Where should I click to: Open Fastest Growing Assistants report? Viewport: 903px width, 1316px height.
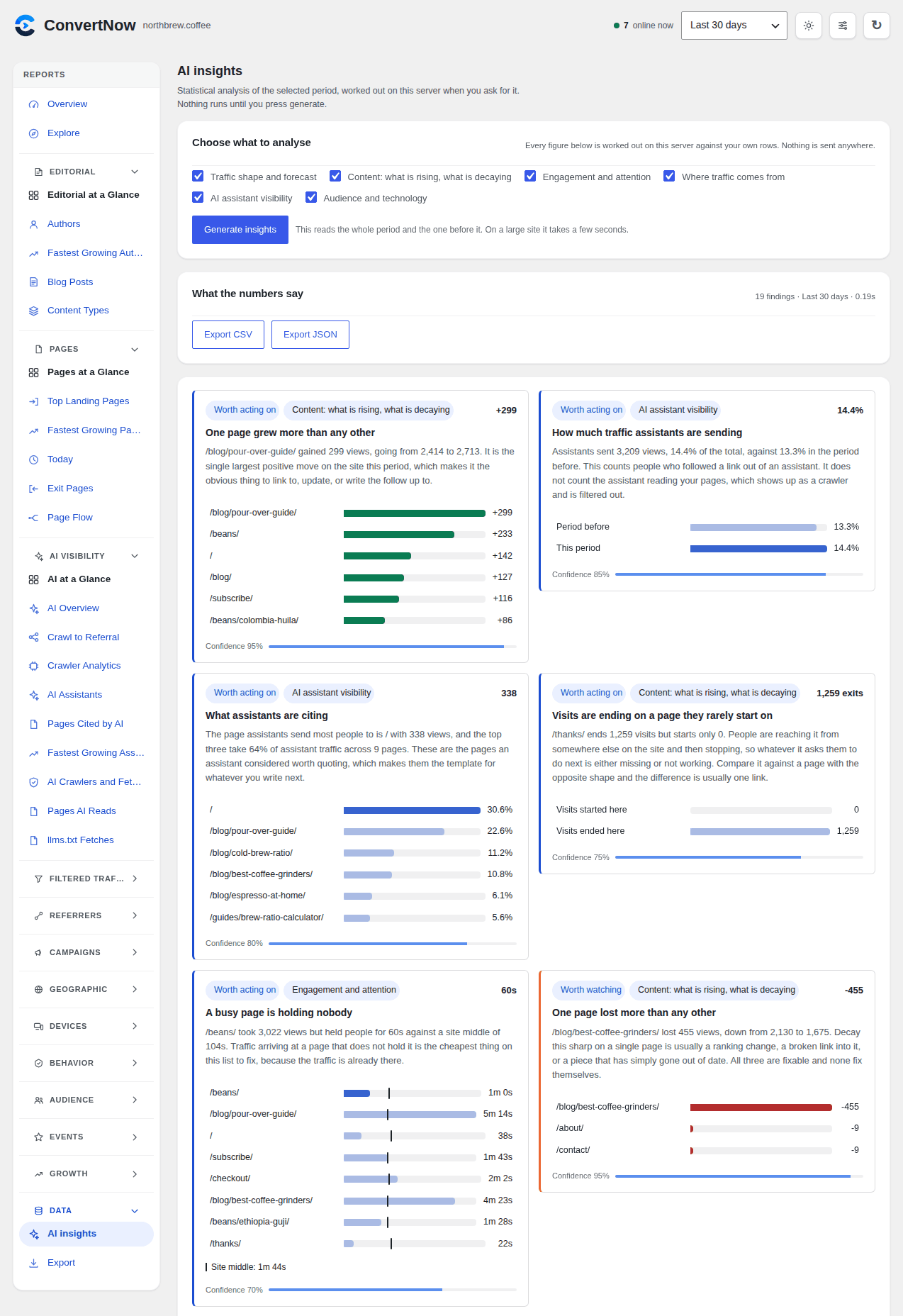tap(86, 753)
